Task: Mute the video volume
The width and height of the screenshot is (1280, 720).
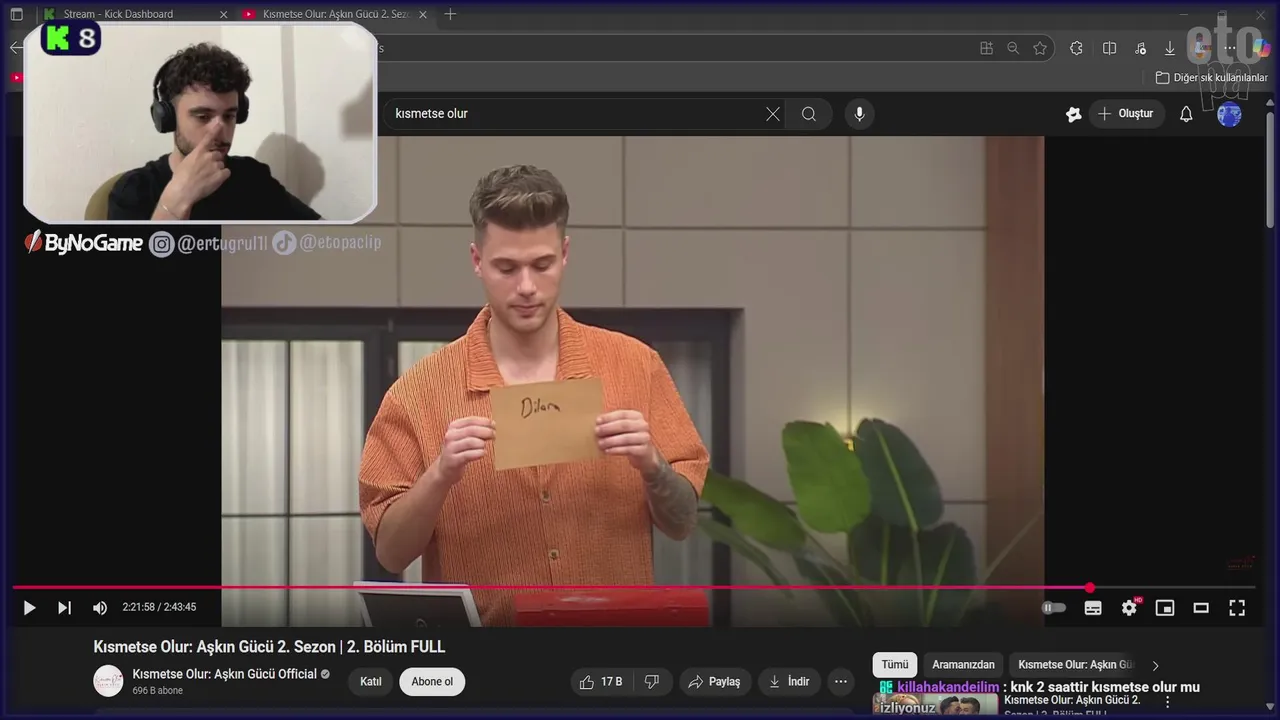Action: (x=100, y=608)
